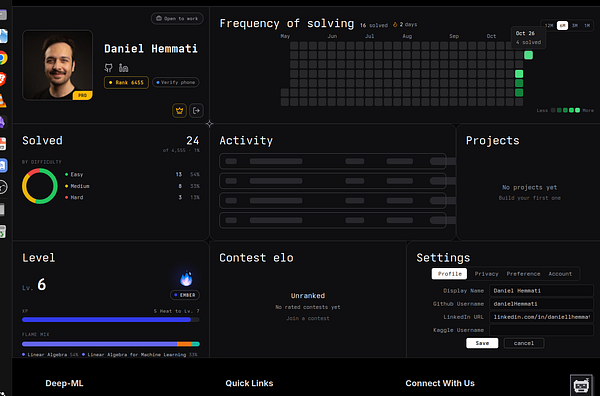Click the difficulty donut chart
The width and height of the screenshot is (600, 396).
(x=40, y=186)
